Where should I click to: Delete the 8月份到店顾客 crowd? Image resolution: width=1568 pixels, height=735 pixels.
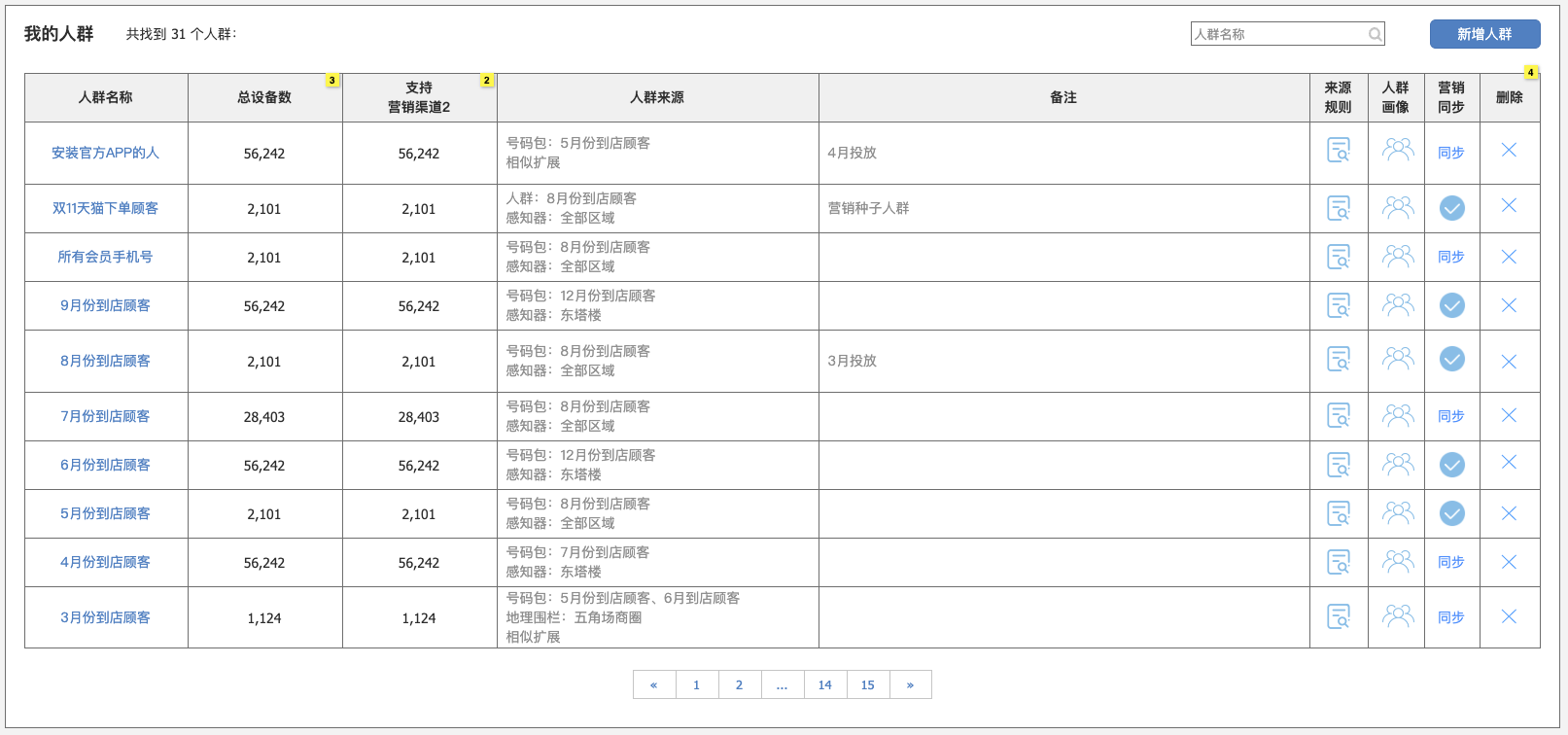point(1509,362)
